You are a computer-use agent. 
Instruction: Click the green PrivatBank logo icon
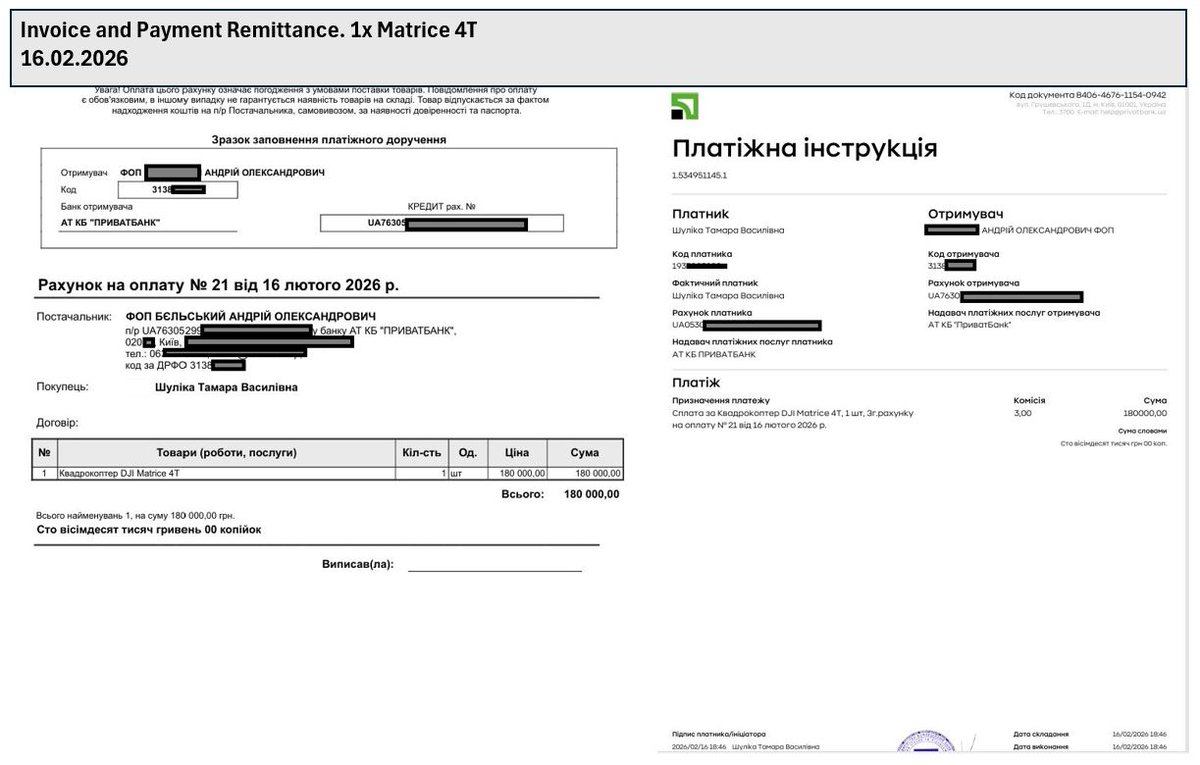tap(685, 106)
